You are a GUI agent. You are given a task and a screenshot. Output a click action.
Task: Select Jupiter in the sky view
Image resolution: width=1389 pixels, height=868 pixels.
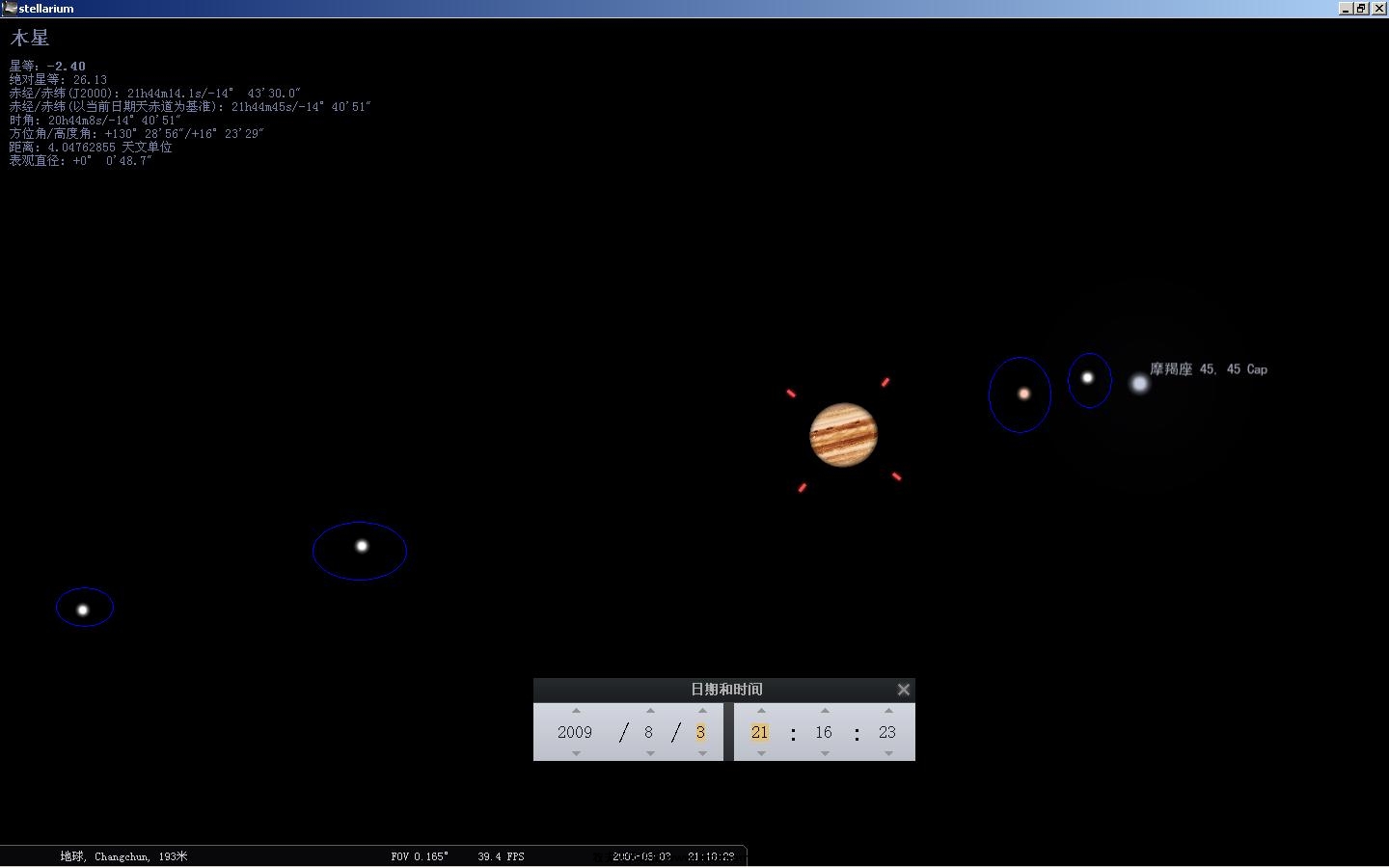point(843,434)
